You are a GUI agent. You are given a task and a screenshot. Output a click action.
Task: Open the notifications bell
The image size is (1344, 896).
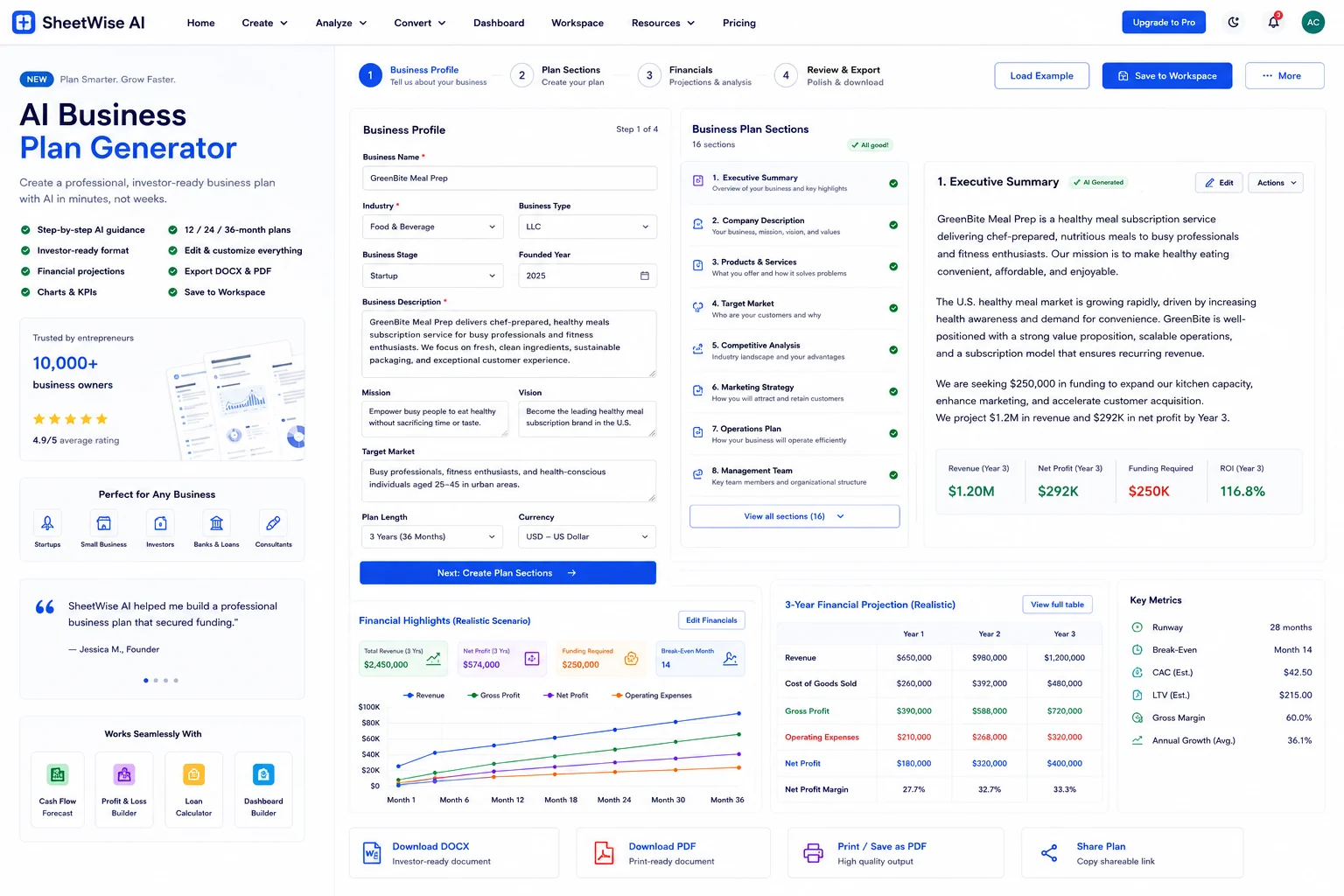(1274, 23)
